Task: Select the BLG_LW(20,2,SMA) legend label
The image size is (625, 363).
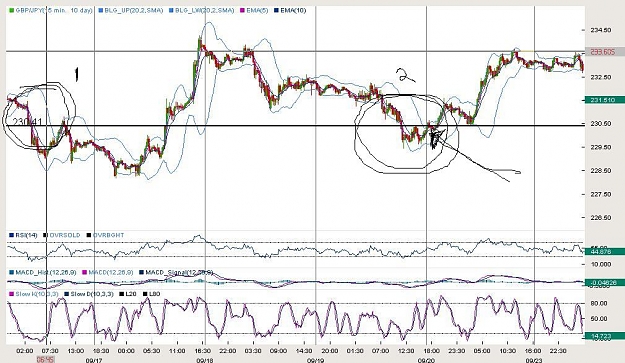Action: (x=205, y=10)
